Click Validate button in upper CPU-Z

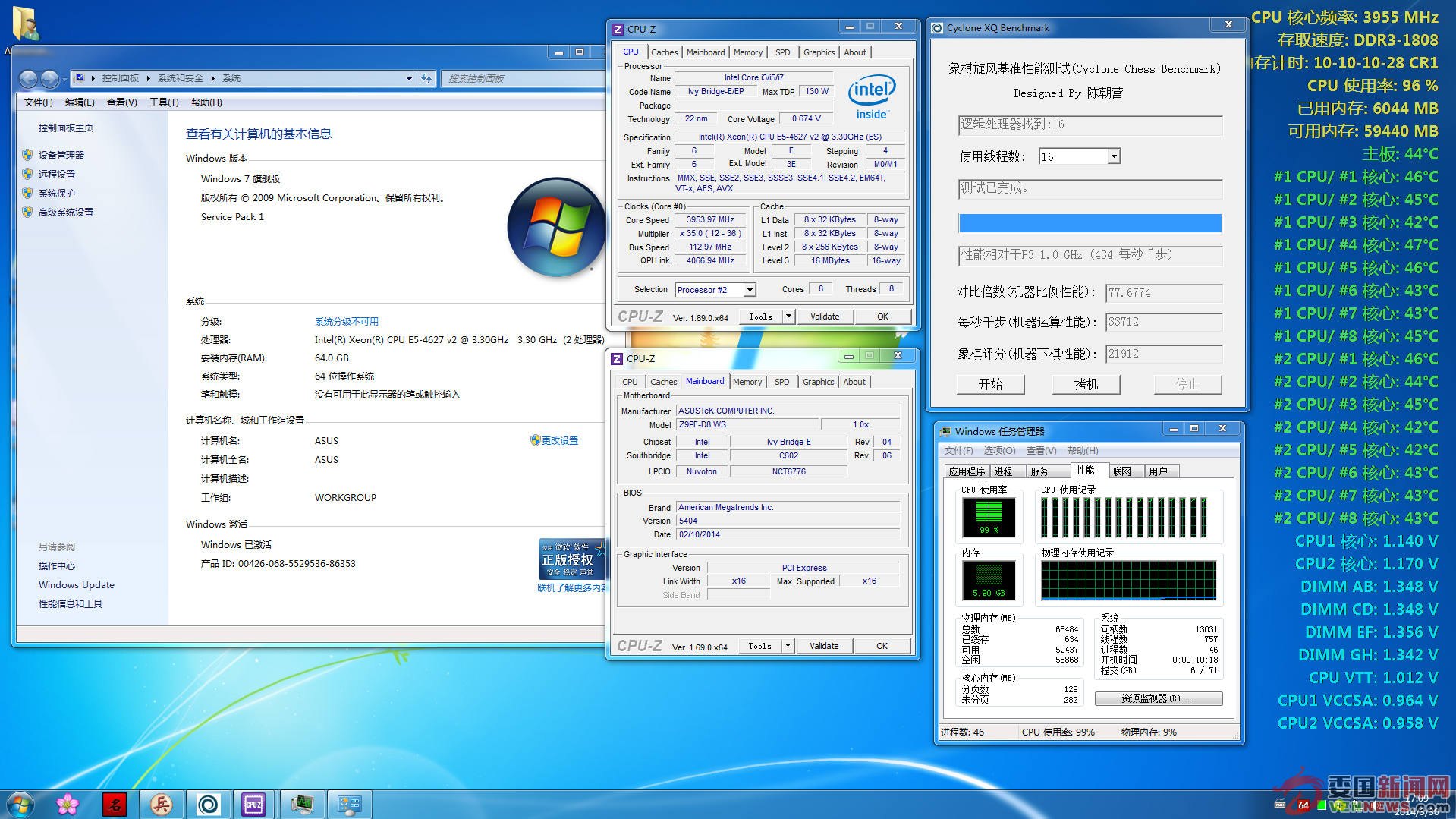coord(825,317)
